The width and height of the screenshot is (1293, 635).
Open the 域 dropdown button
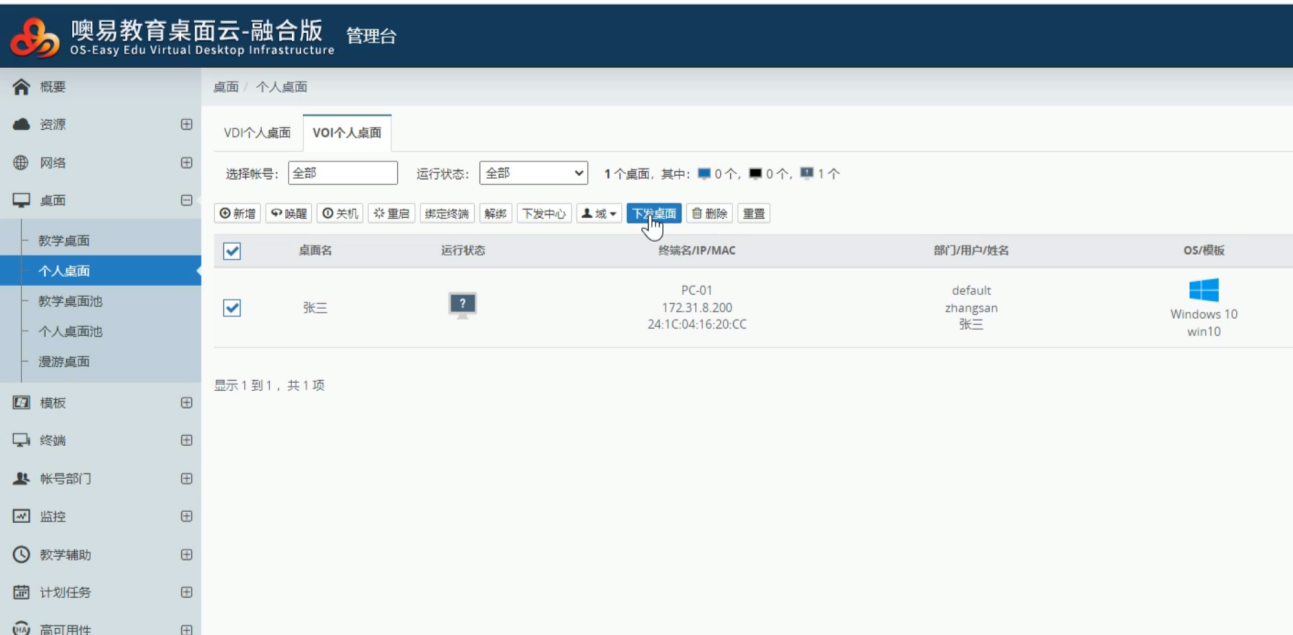coord(599,214)
